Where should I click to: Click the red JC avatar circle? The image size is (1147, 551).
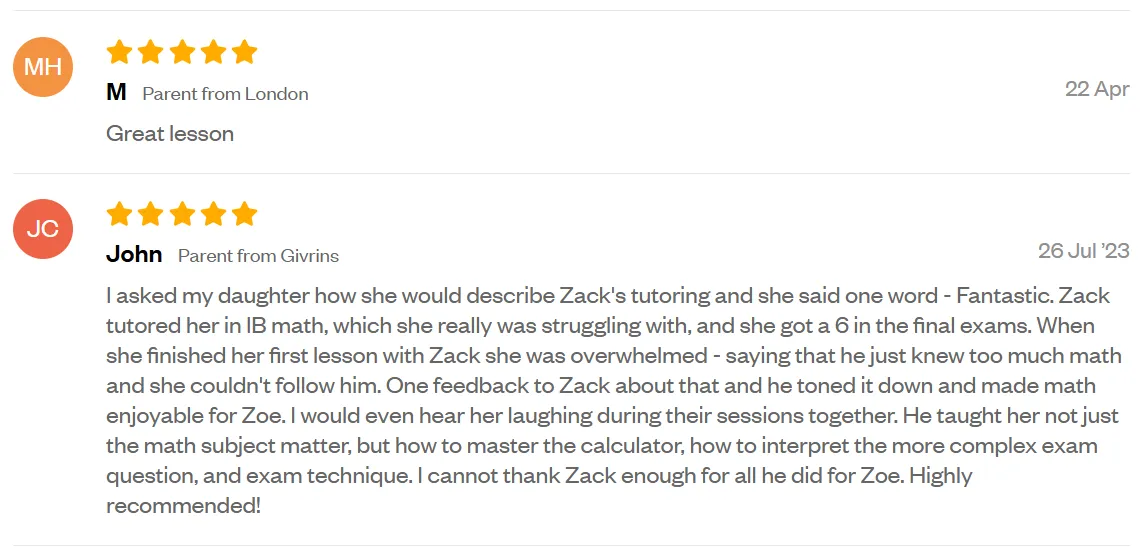(x=42, y=229)
